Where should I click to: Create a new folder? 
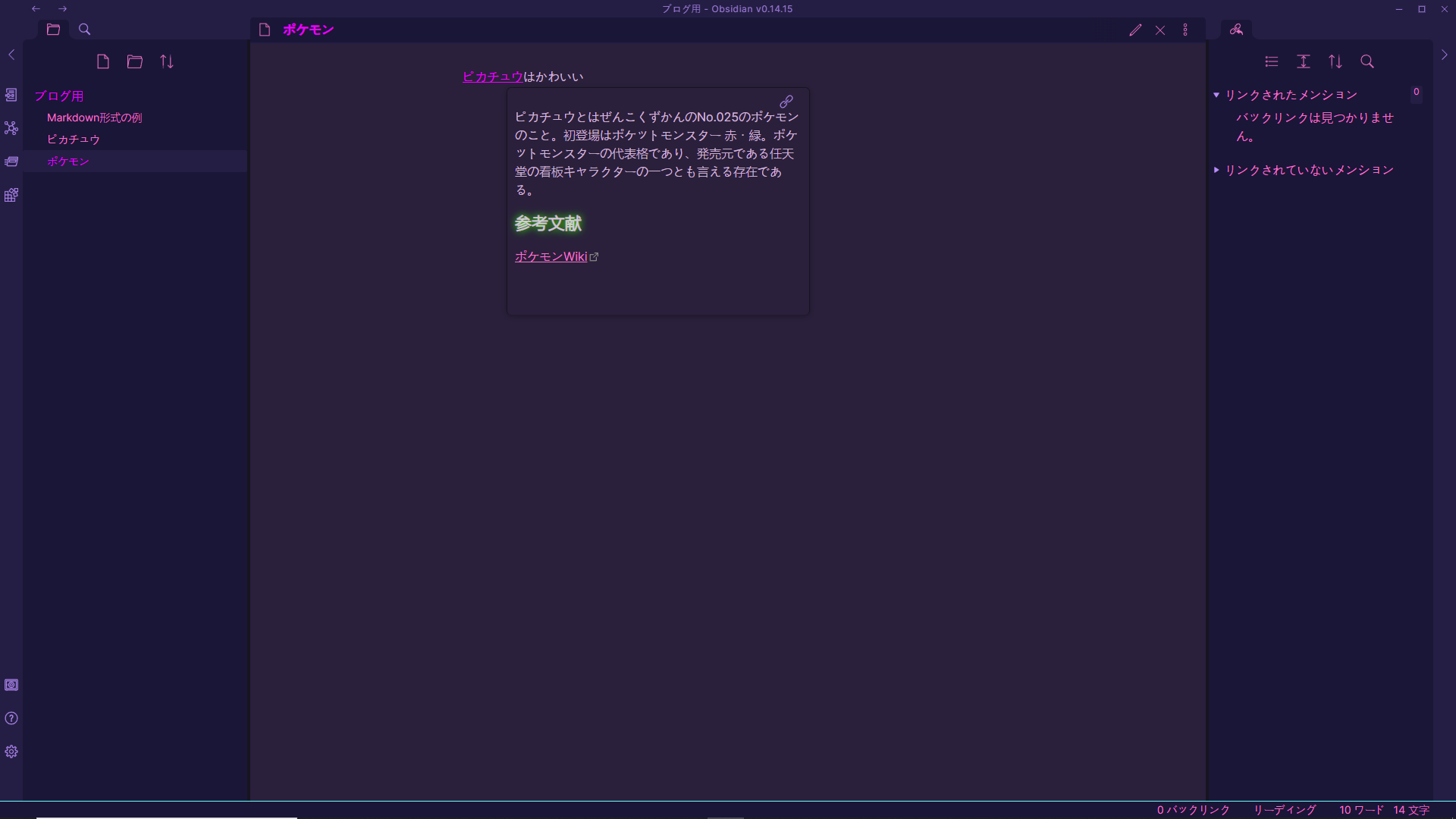[135, 61]
